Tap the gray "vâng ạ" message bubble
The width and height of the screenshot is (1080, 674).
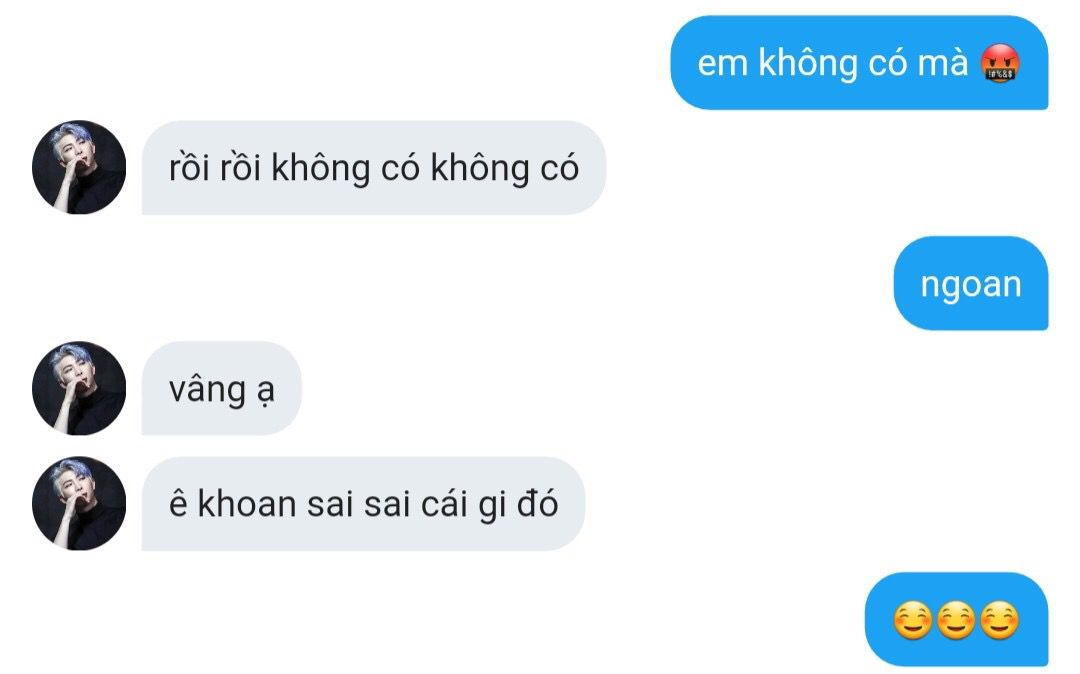(x=221, y=388)
